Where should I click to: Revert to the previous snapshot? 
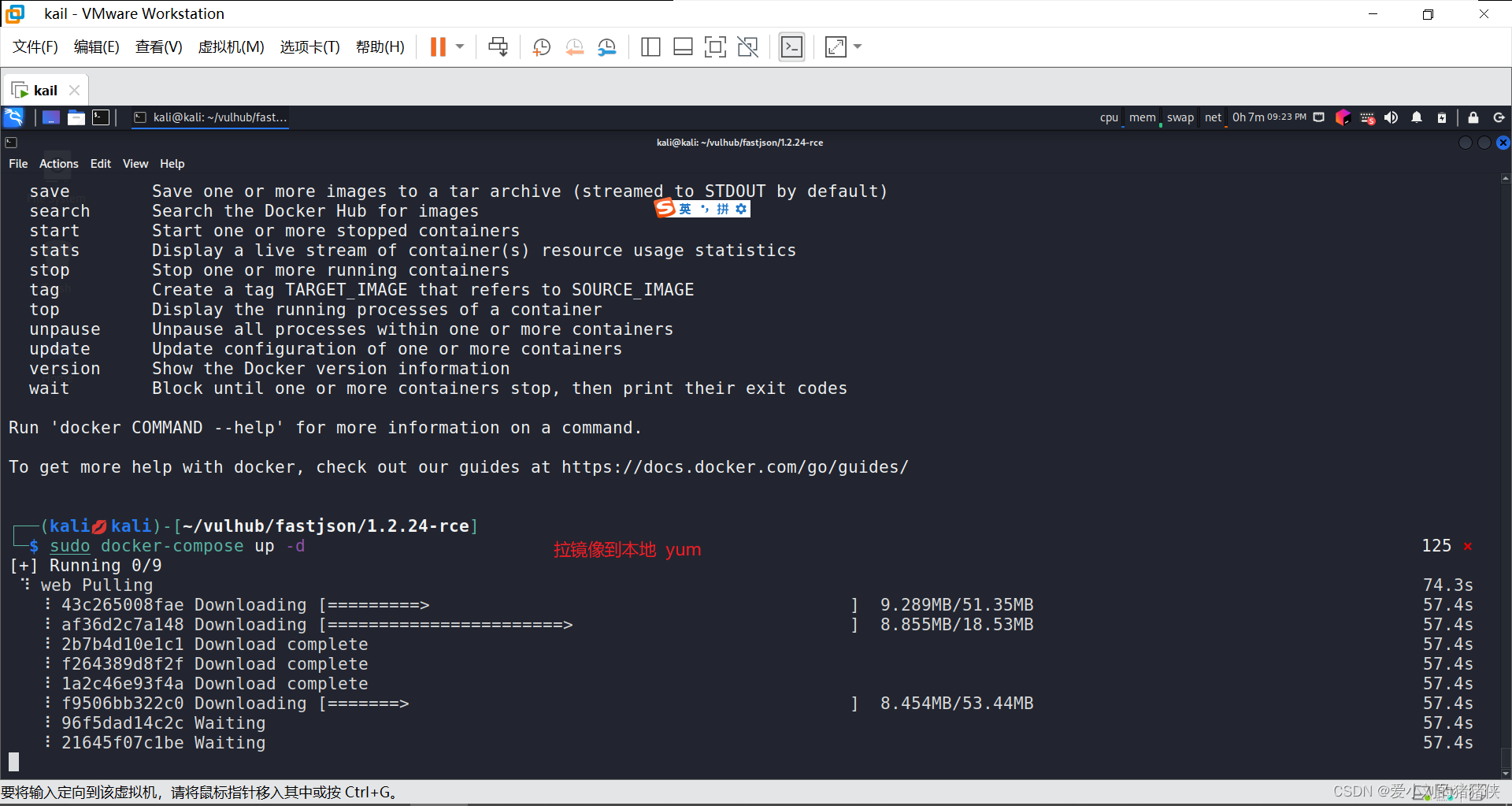[x=574, y=47]
